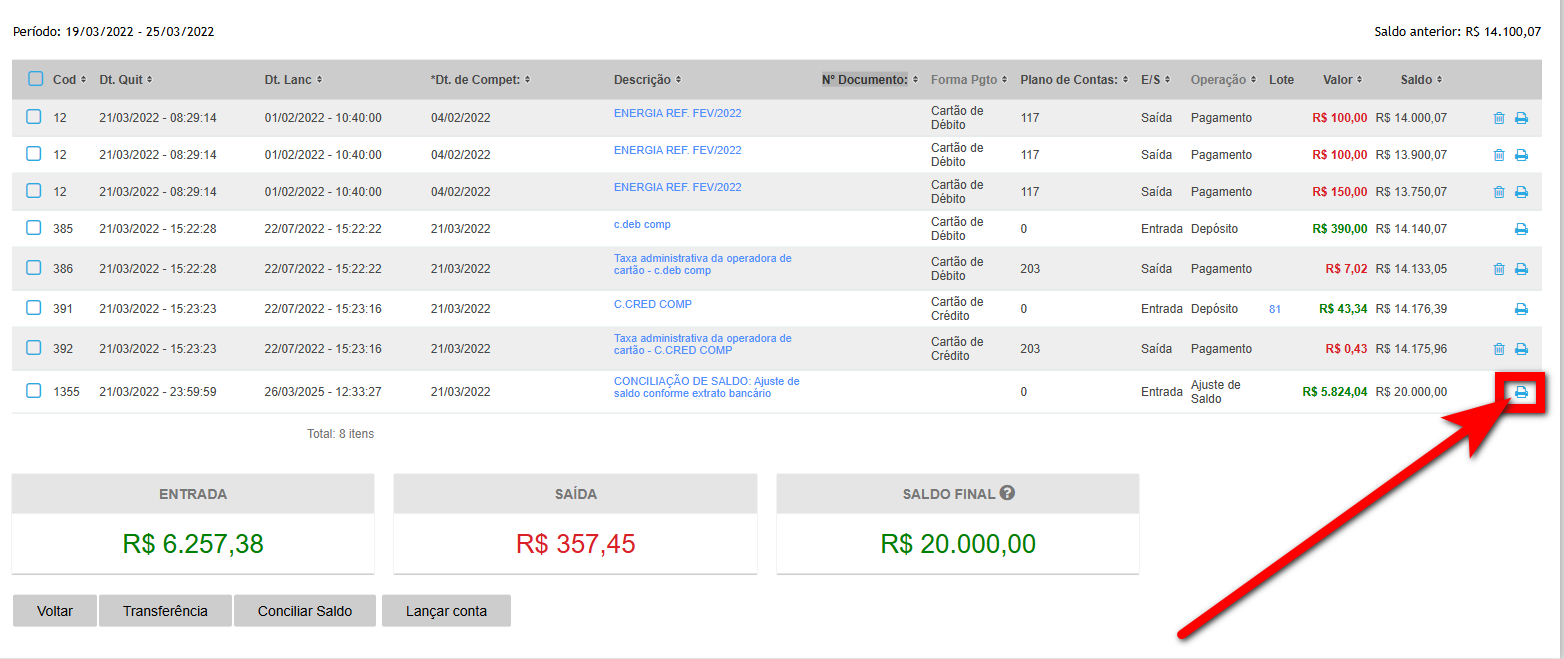Click the Conciliar Saldo button
The height and width of the screenshot is (659, 1564).
305,611
